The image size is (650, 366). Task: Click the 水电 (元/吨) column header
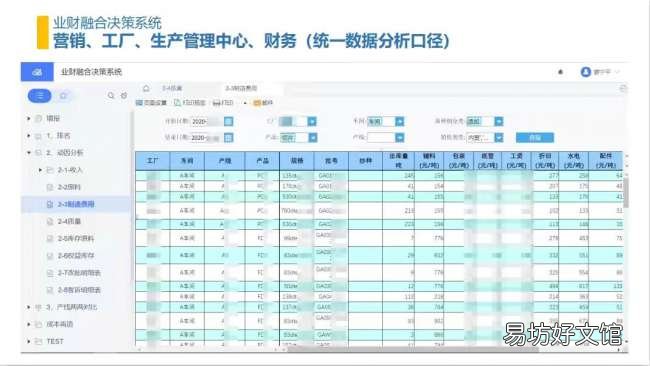[x=574, y=161]
